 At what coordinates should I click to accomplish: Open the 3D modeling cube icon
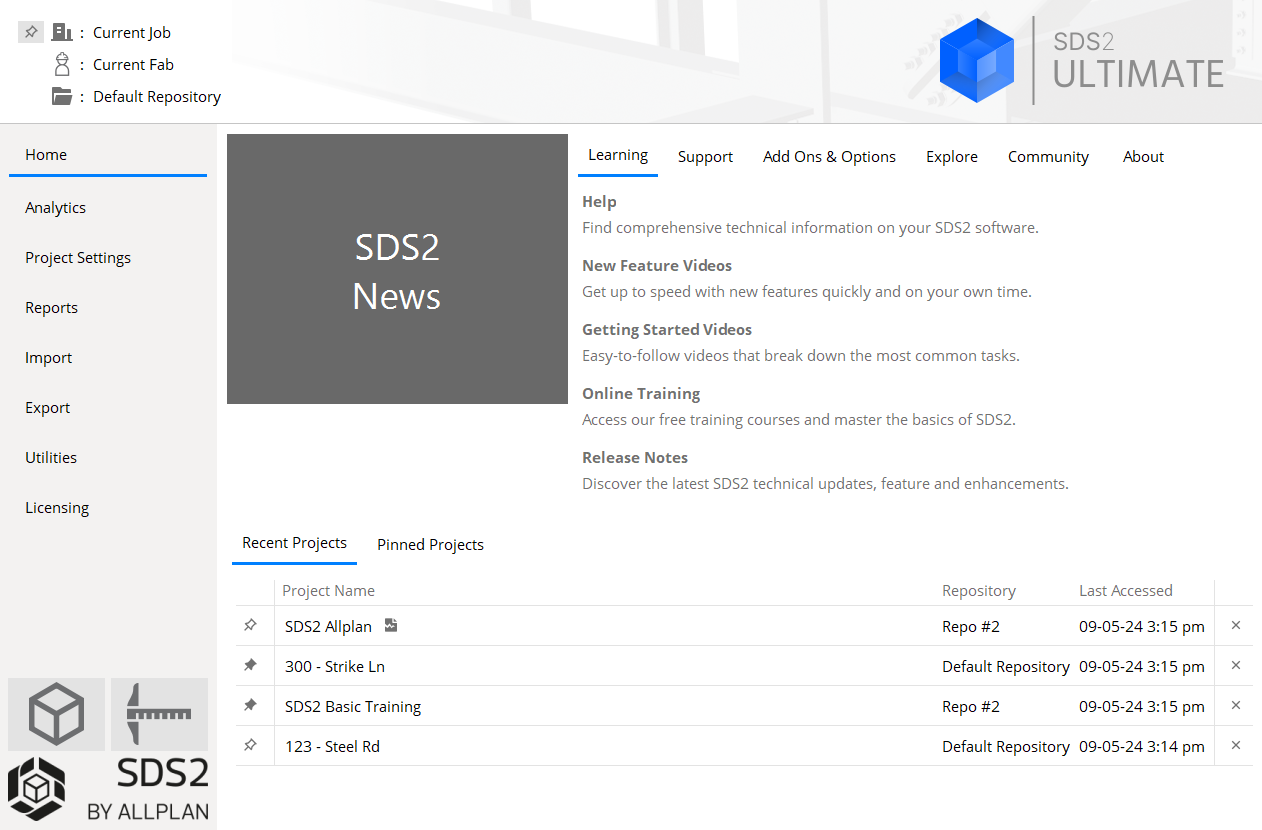pyautogui.click(x=56, y=714)
